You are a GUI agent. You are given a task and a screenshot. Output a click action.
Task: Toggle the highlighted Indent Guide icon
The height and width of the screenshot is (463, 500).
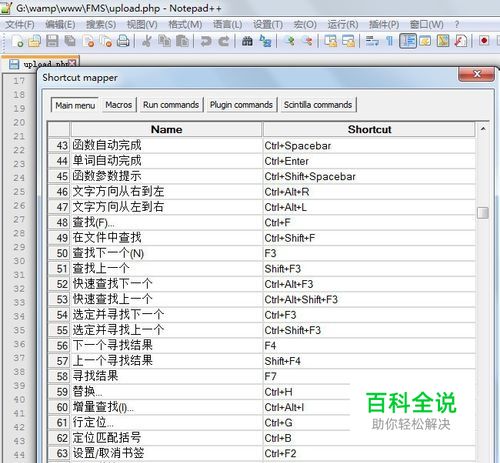point(408,41)
